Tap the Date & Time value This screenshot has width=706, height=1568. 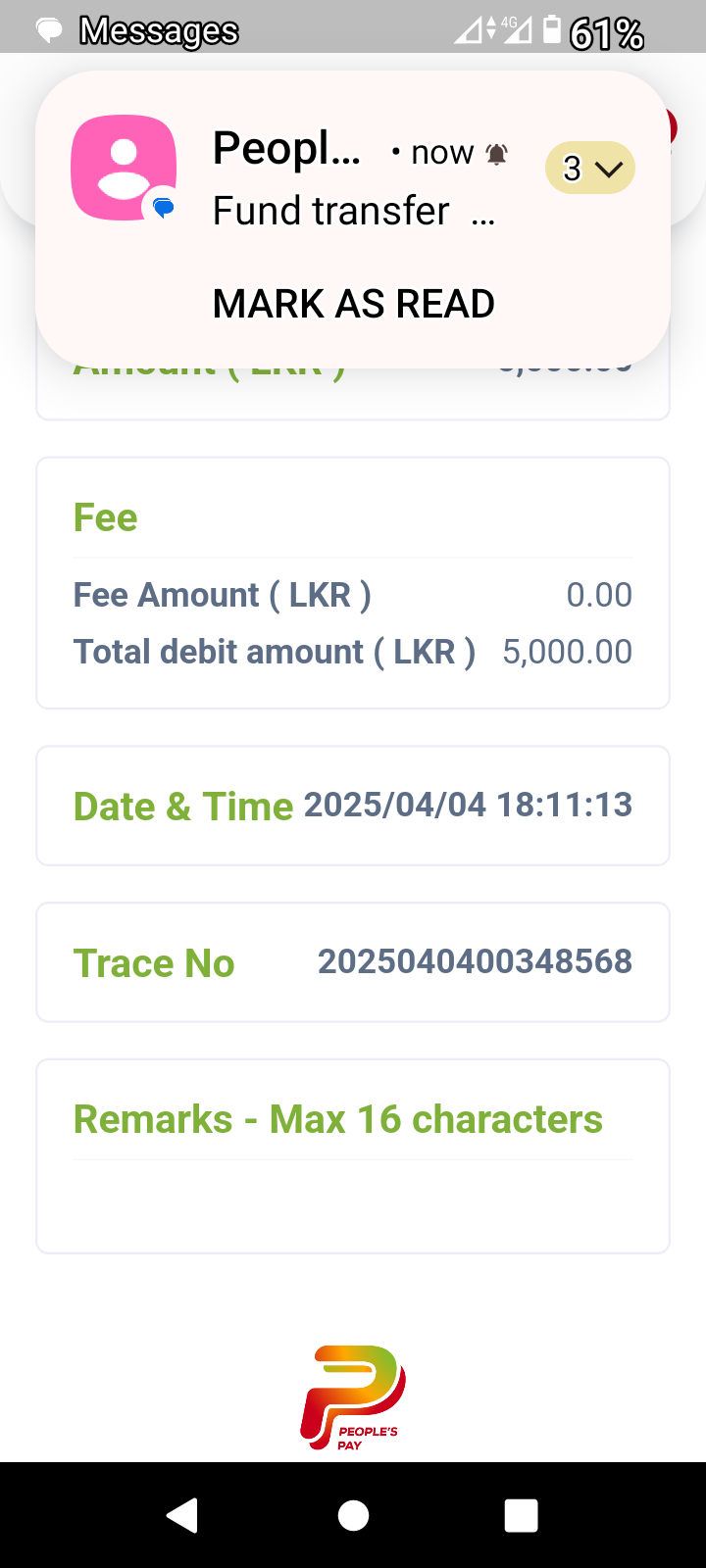468,805
